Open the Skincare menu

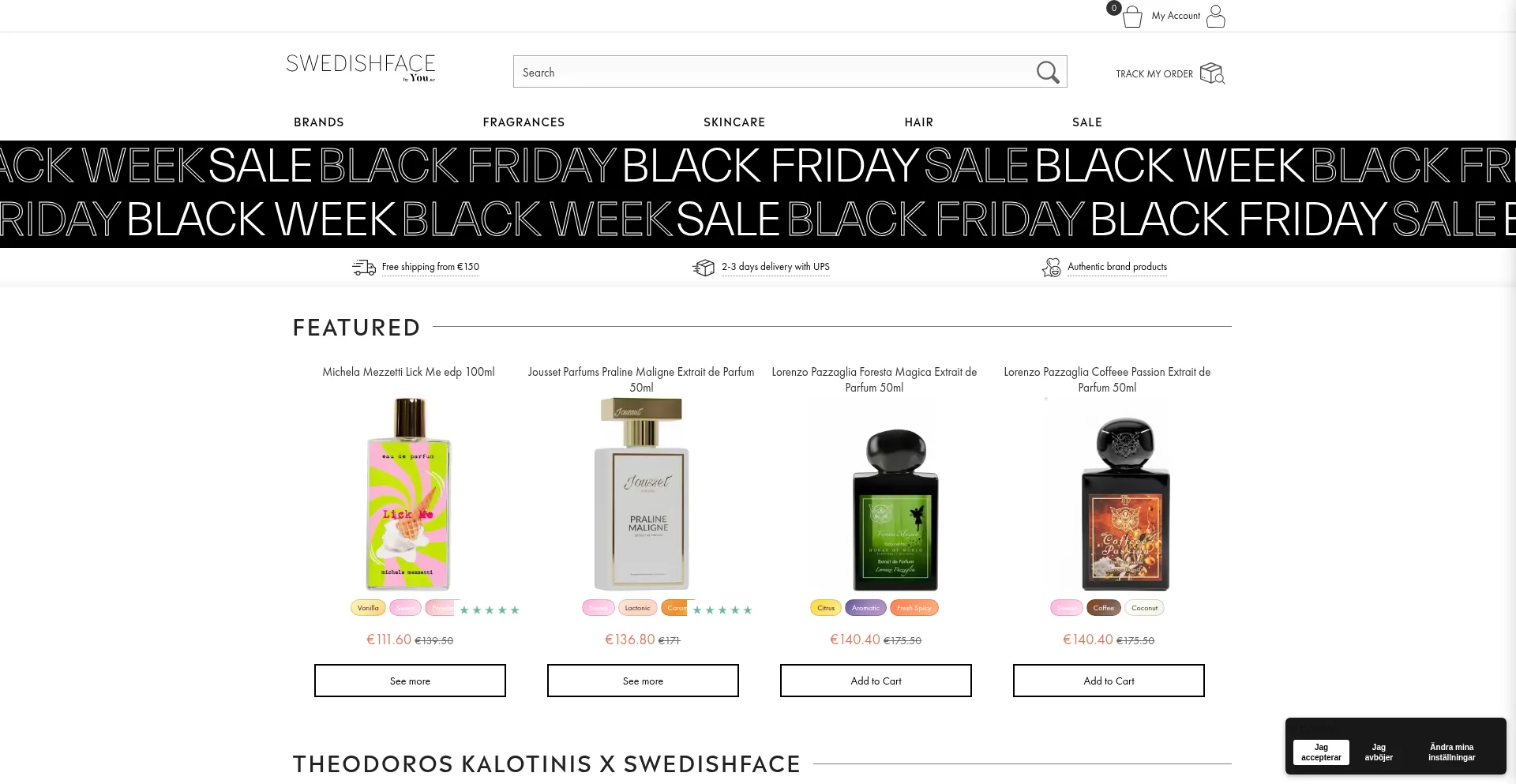[734, 122]
